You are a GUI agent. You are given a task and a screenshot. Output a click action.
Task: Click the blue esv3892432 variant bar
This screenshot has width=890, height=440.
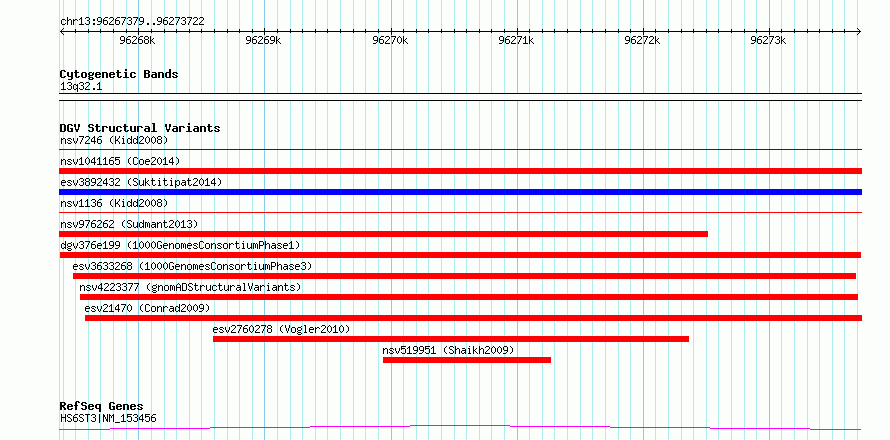[460, 192]
